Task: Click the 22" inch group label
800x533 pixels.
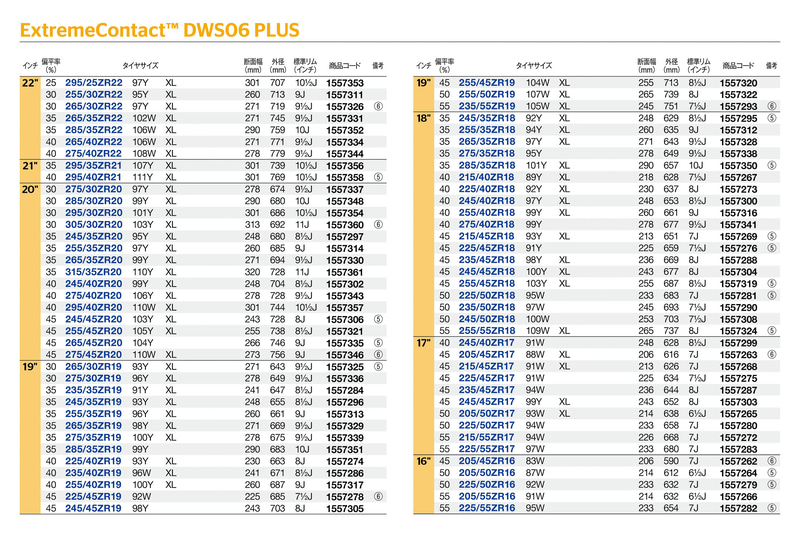Action: (x=30, y=83)
